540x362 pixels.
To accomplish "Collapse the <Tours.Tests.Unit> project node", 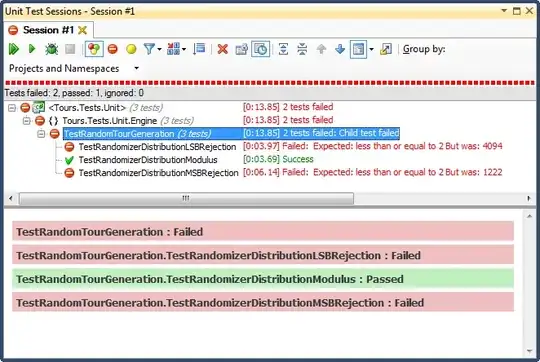I will (x=12, y=108).
